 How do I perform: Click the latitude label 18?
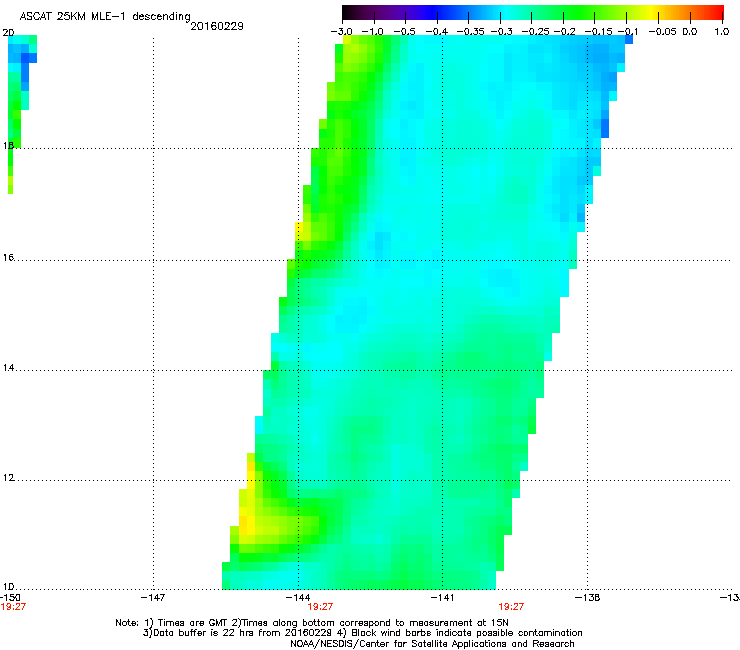pos(8,145)
